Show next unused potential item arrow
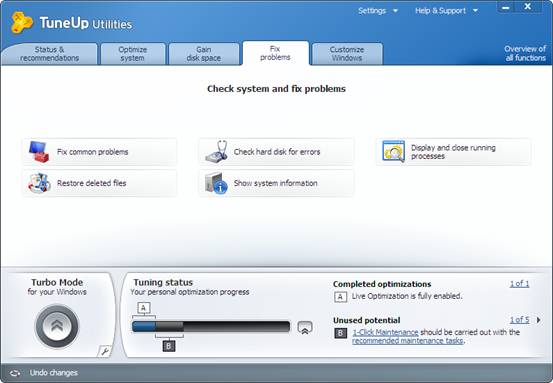This screenshot has width=553, height=383. 539,320
